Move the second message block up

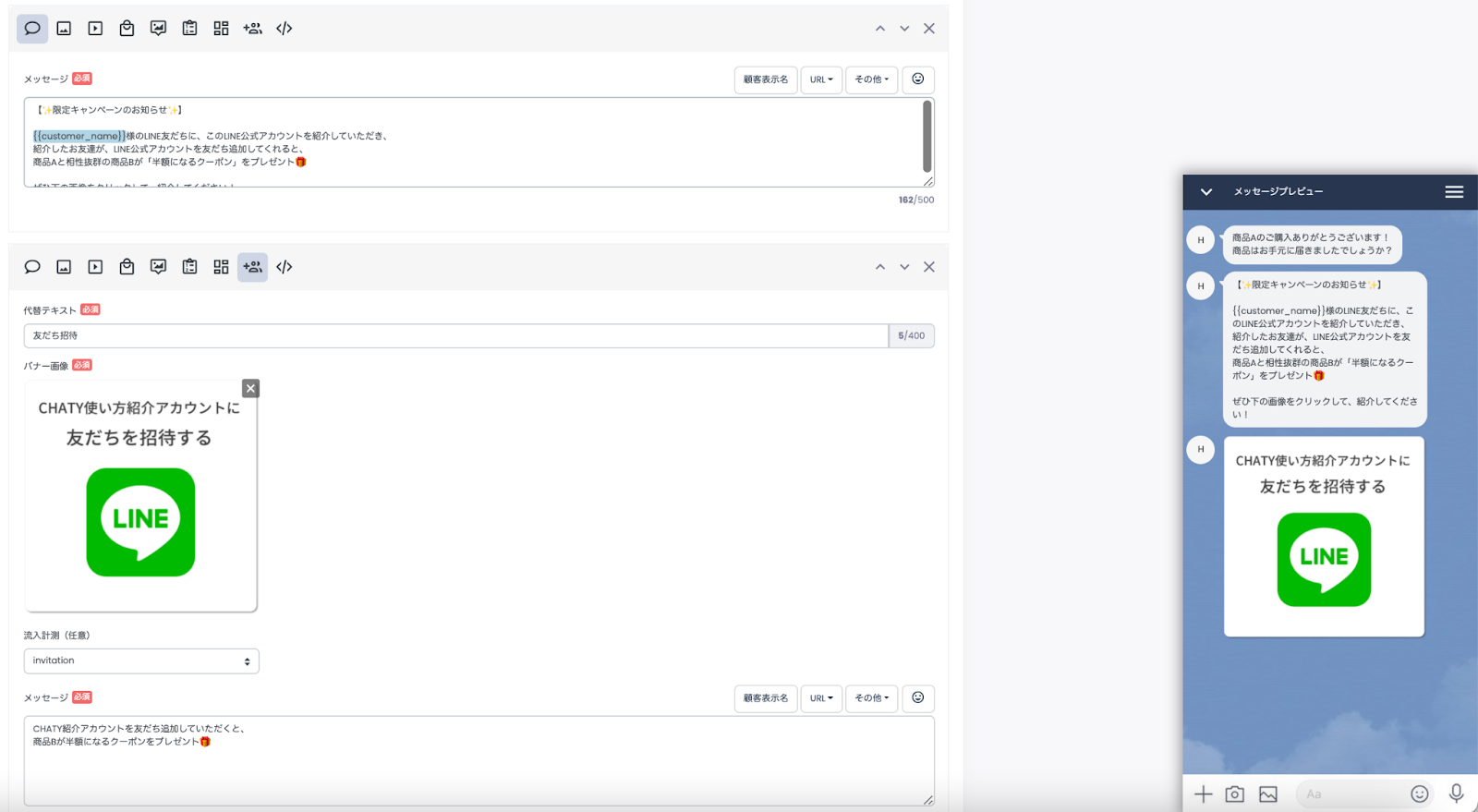(880, 267)
